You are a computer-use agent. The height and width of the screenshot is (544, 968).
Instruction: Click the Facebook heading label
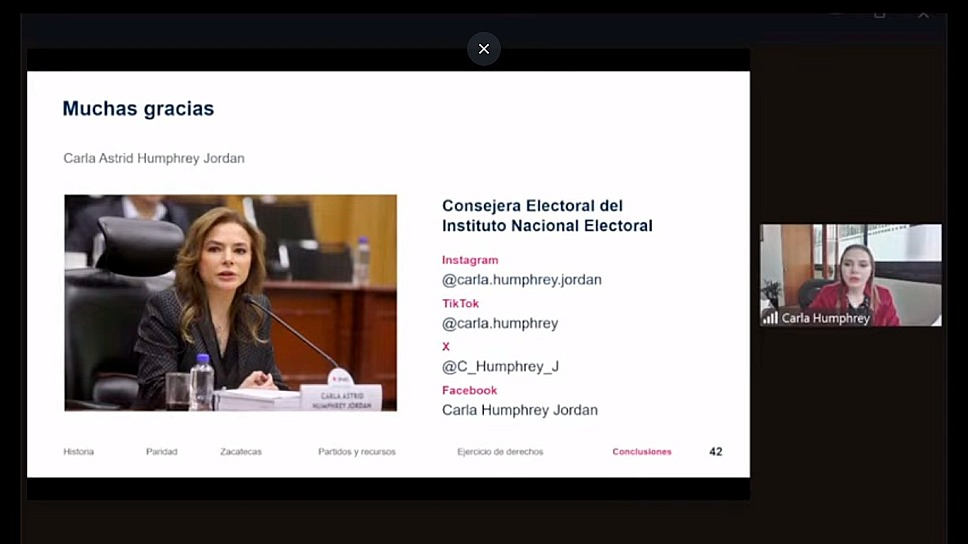[x=469, y=390]
